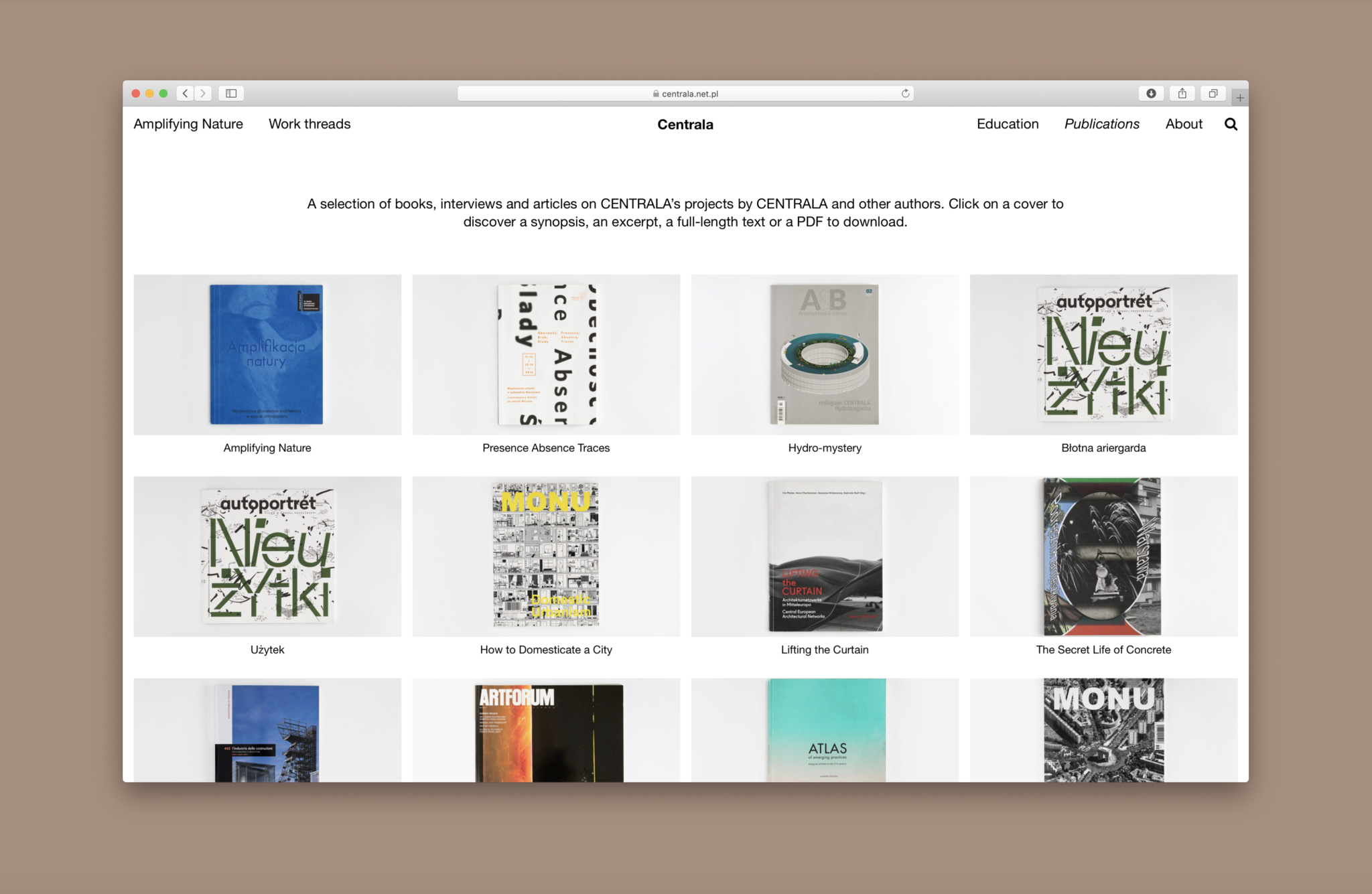
Task: Click the Safari back arrow button
Action: [186, 93]
